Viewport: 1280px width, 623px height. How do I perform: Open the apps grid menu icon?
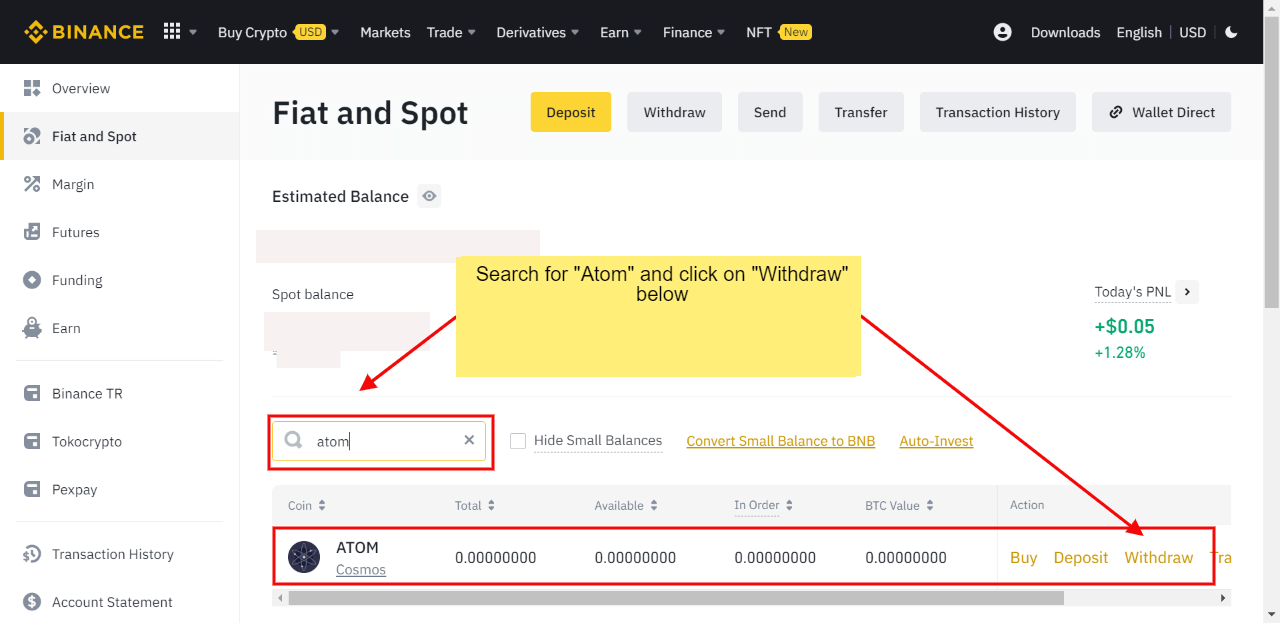tap(171, 32)
